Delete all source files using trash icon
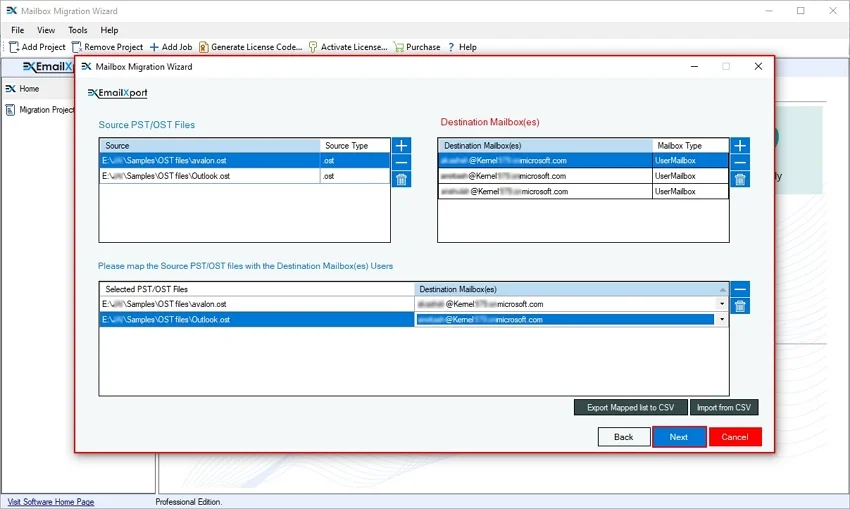Image resolution: width=850 pixels, height=509 pixels. tap(401, 179)
